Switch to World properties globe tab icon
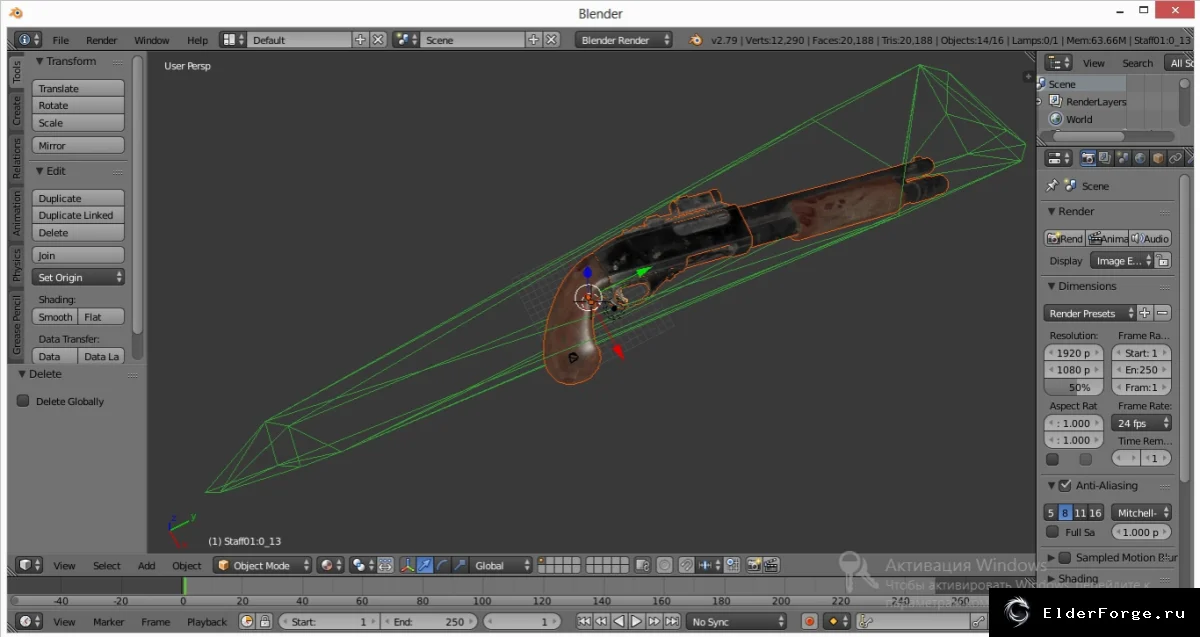The width and height of the screenshot is (1200, 637). coord(1140,158)
